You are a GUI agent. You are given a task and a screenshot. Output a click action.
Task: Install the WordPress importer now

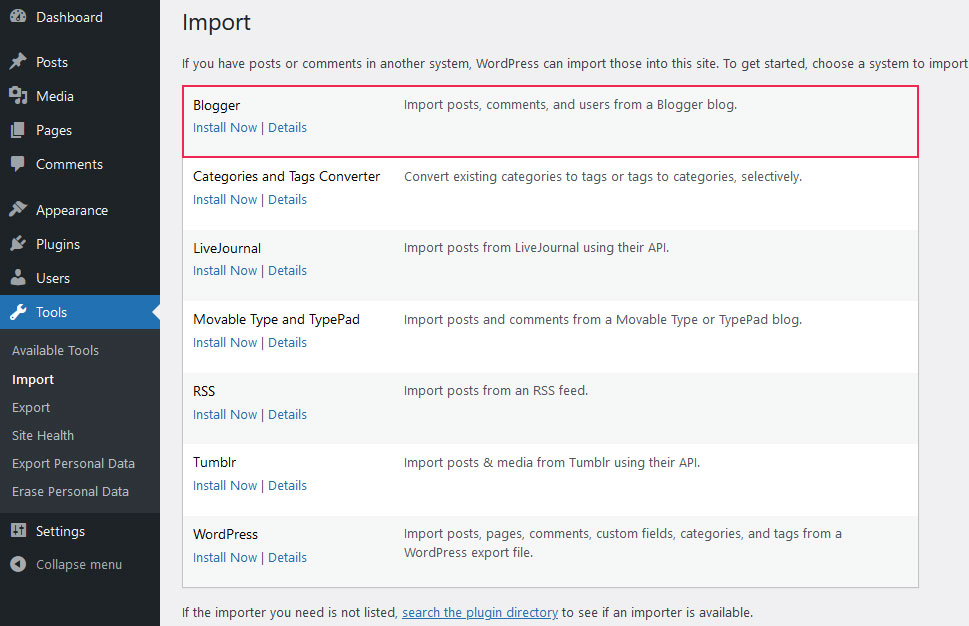225,557
